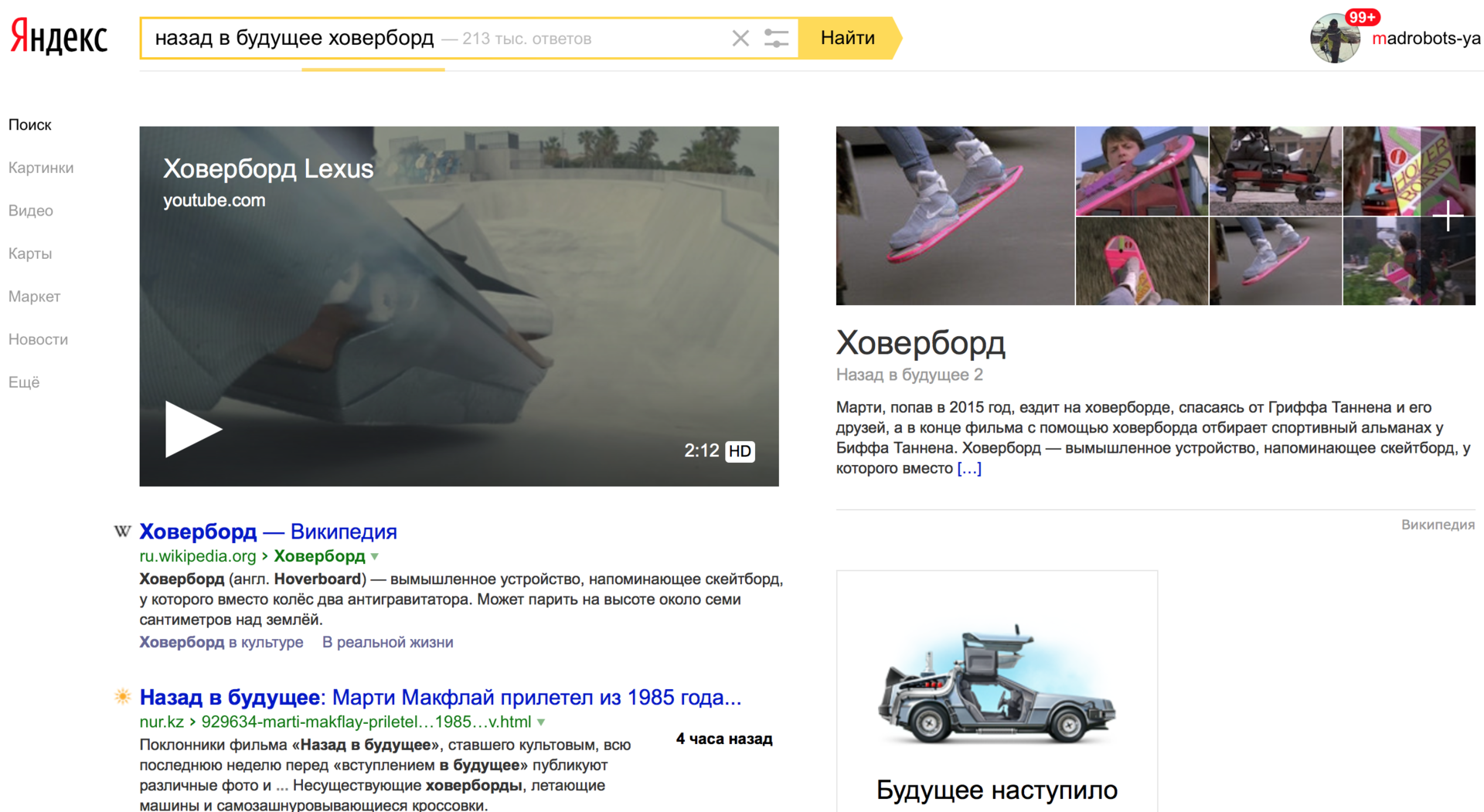
Task: Open advanced search settings sliders icon
Action: 776,38
